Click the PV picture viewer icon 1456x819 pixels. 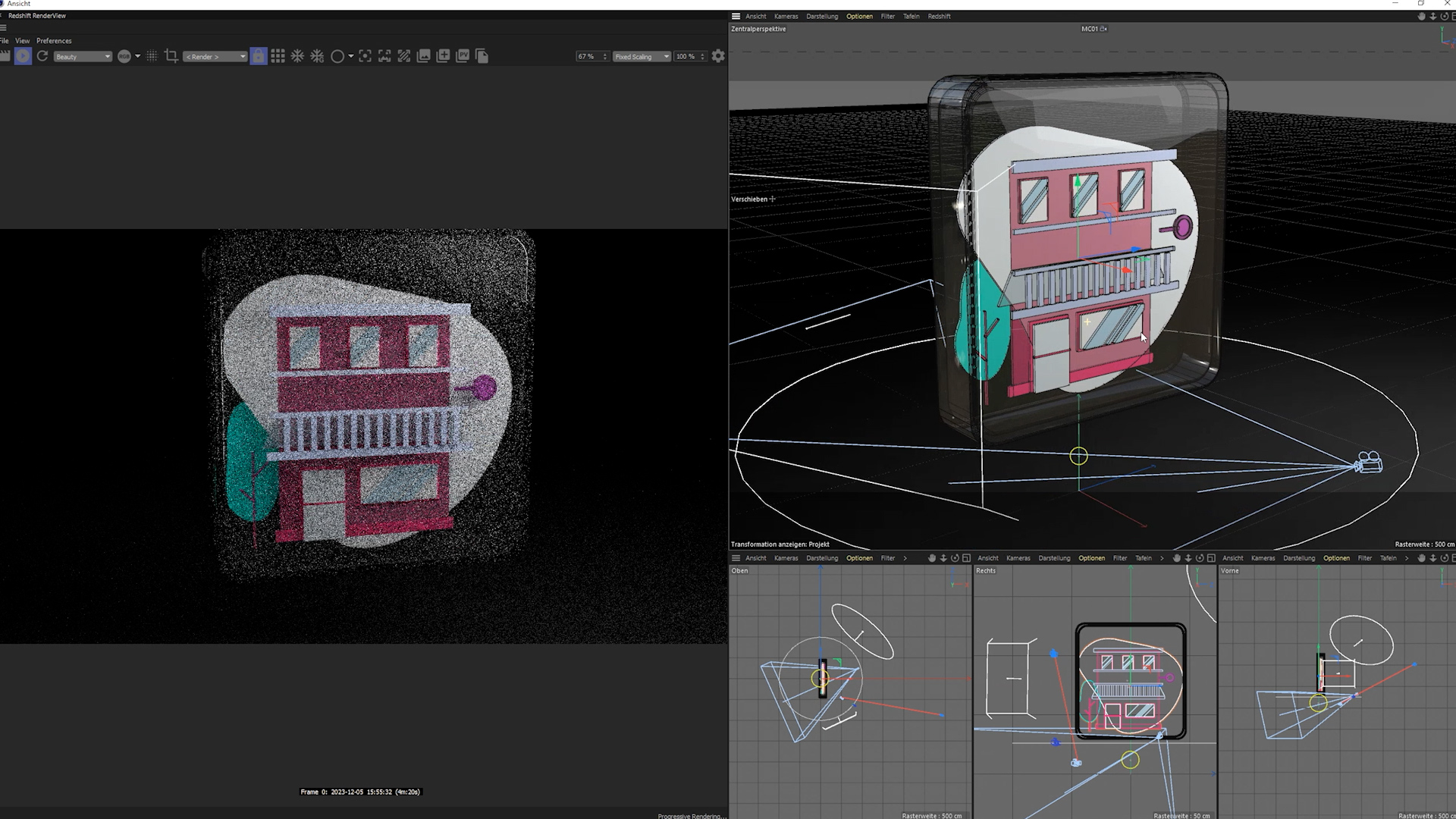(463, 56)
